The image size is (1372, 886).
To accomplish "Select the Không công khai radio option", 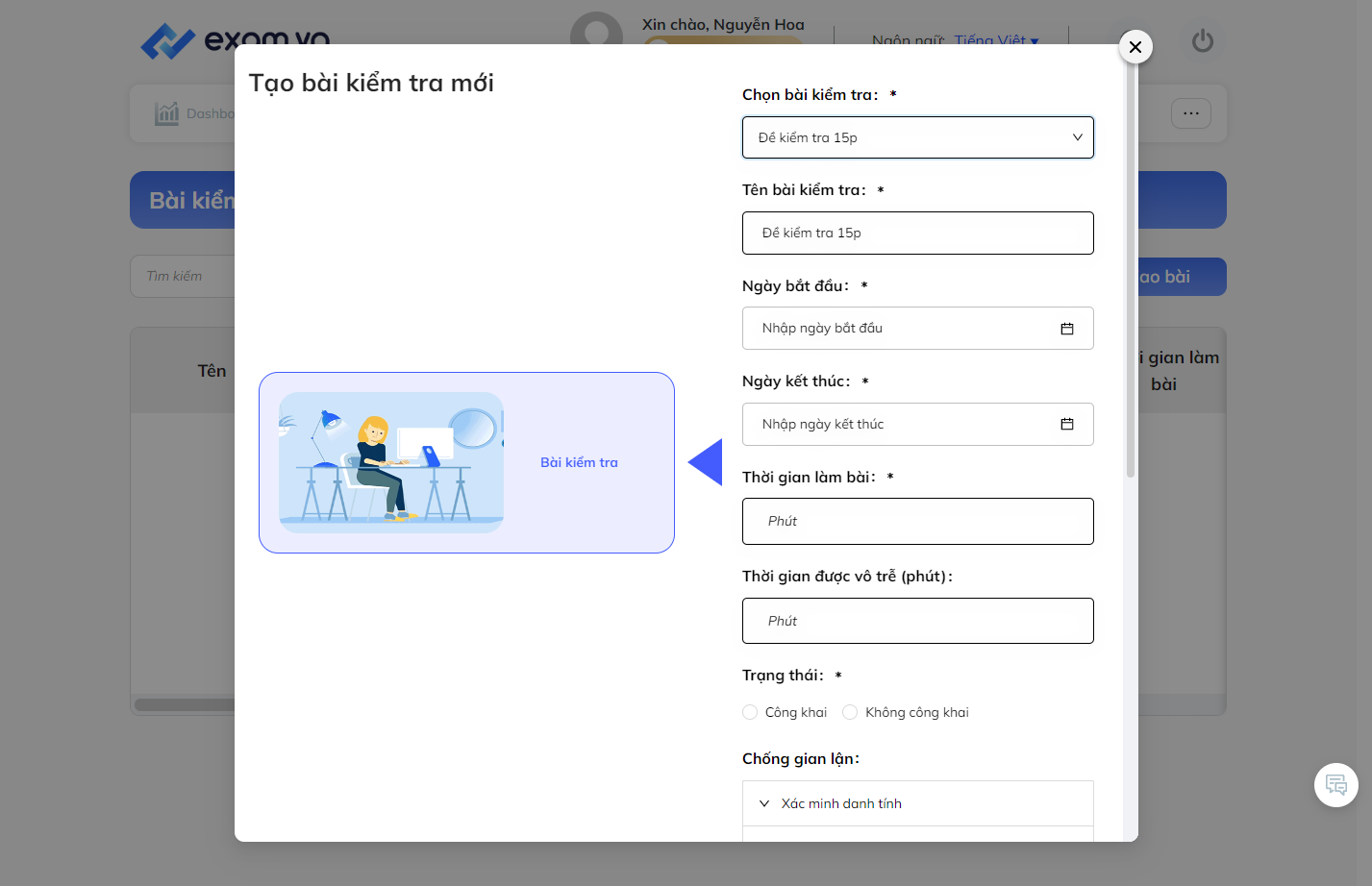I will point(850,712).
